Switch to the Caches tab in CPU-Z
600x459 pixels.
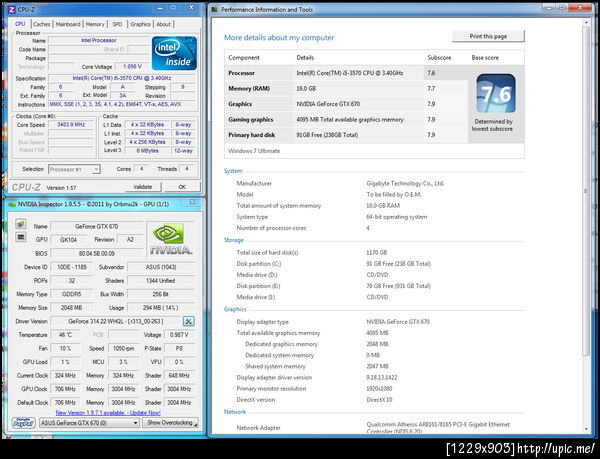click(x=41, y=24)
